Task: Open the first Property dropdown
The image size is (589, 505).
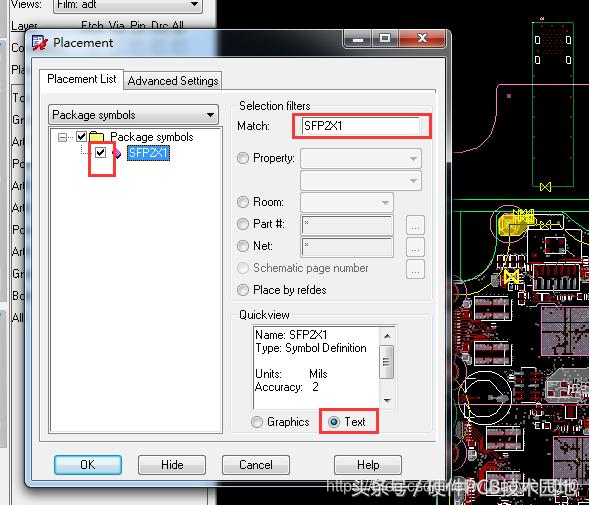Action: (361, 158)
